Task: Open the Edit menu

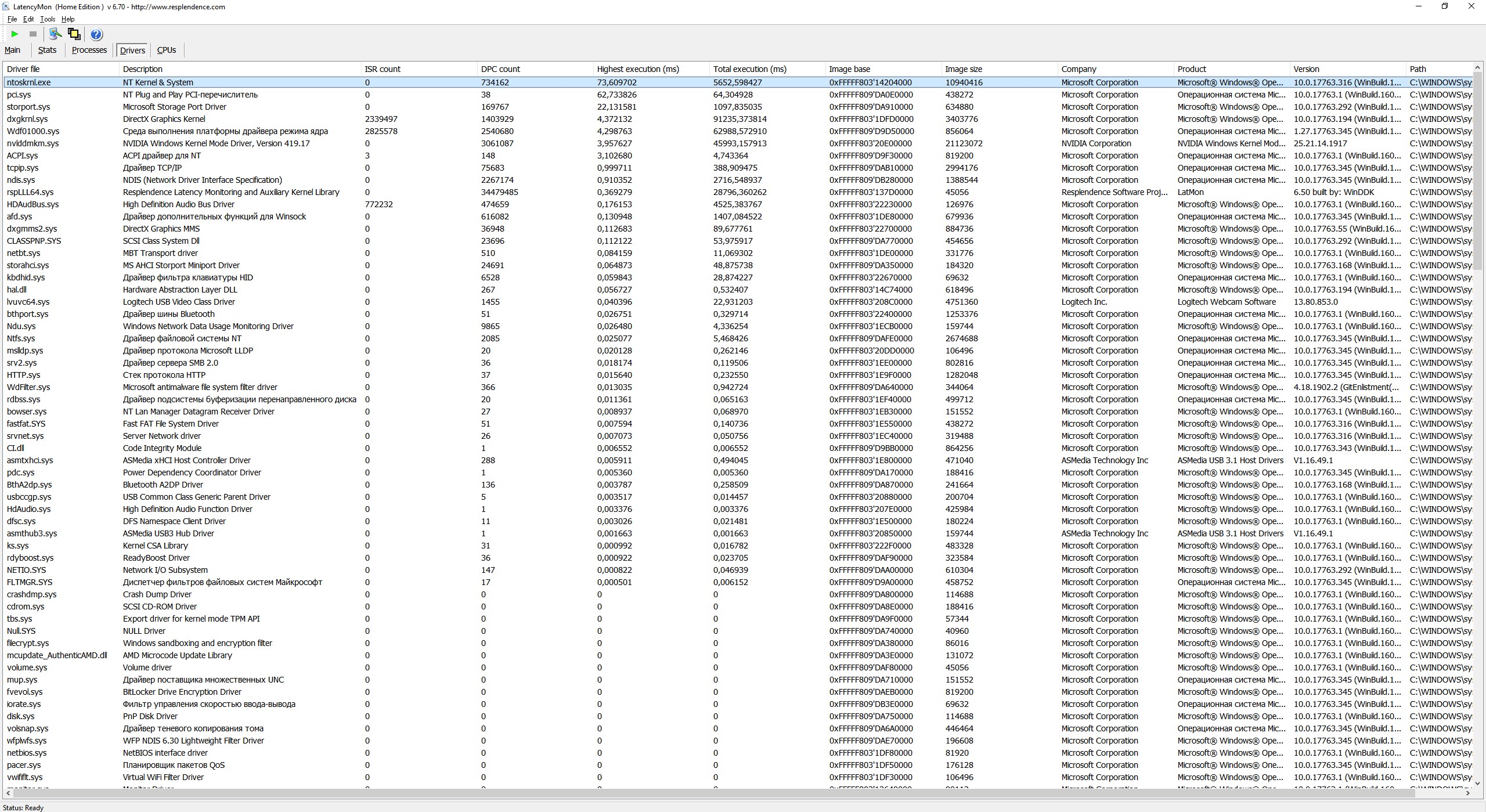Action: coord(28,19)
